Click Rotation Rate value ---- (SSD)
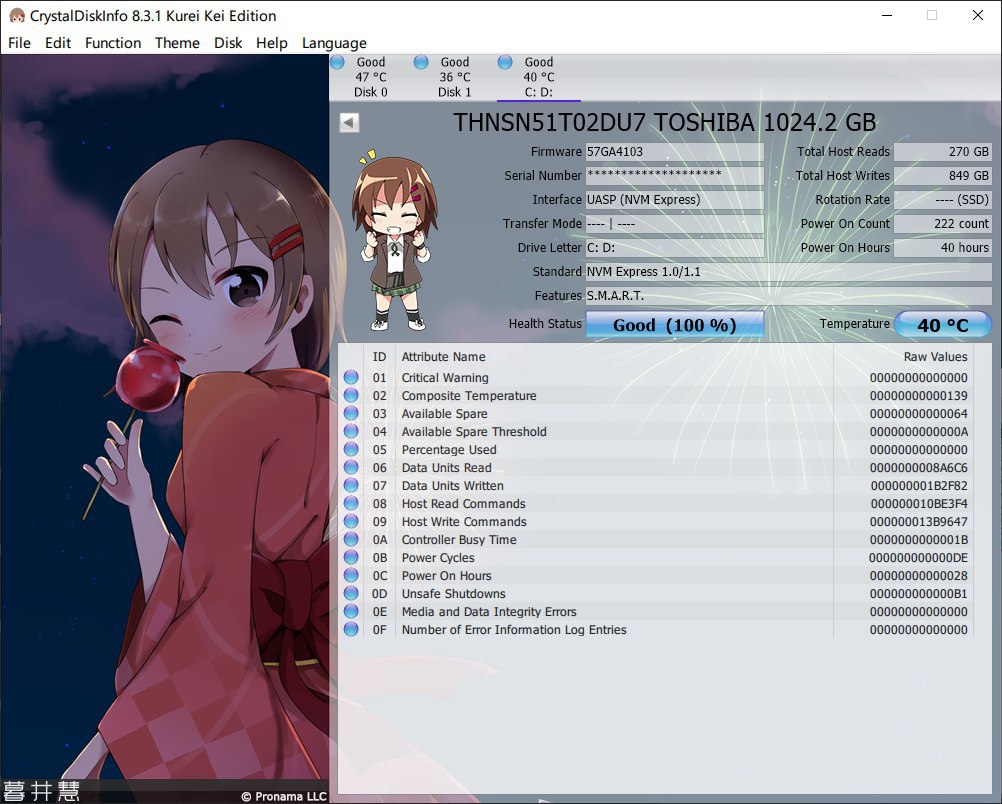The height and width of the screenshot is (804, 1002). click(x=943, y=199)
